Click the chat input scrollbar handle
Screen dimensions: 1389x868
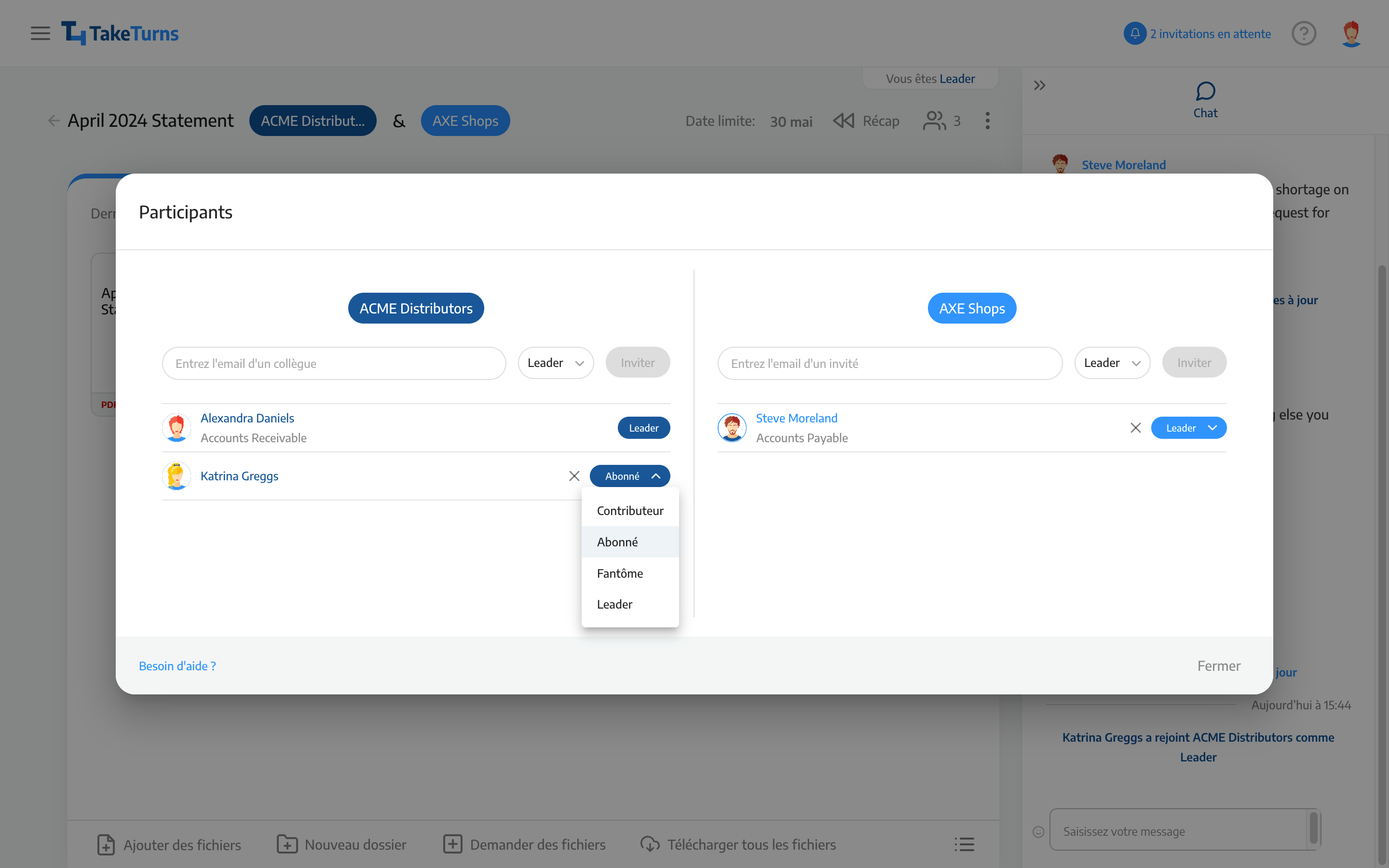coord(1313,828)
